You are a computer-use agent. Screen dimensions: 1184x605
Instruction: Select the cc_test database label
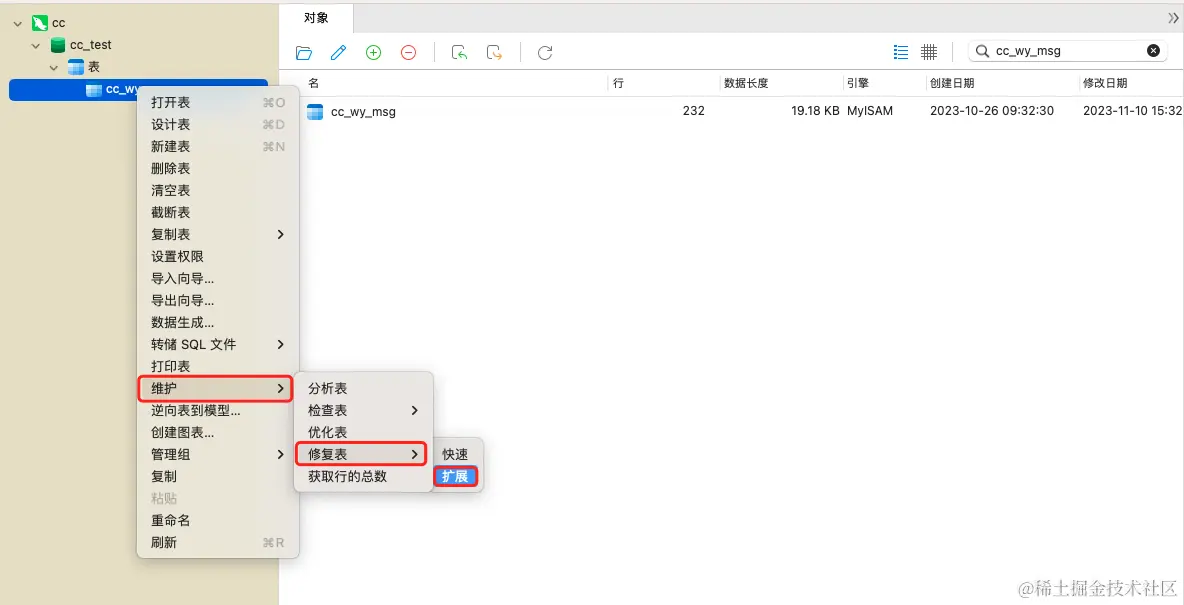point(91,45)
